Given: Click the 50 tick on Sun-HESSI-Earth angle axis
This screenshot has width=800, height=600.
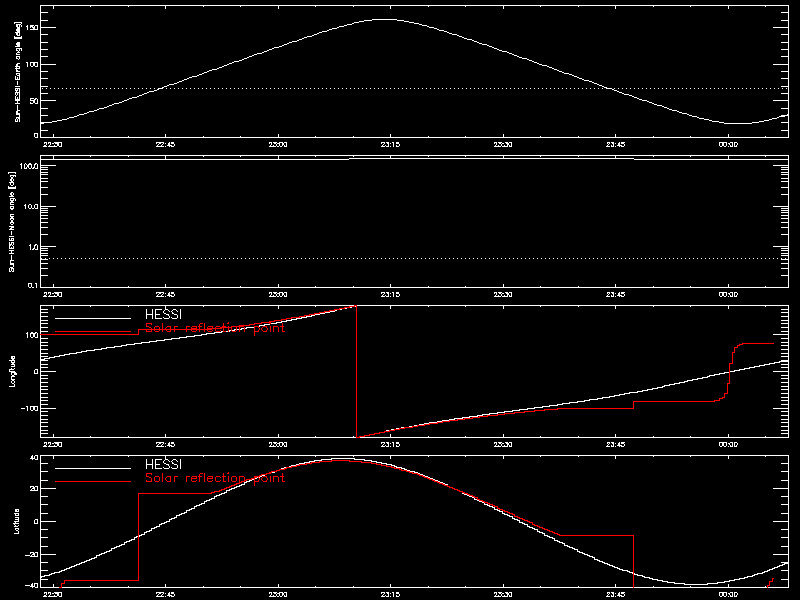Looking at the screenshot, I should (x=34, y=101).
